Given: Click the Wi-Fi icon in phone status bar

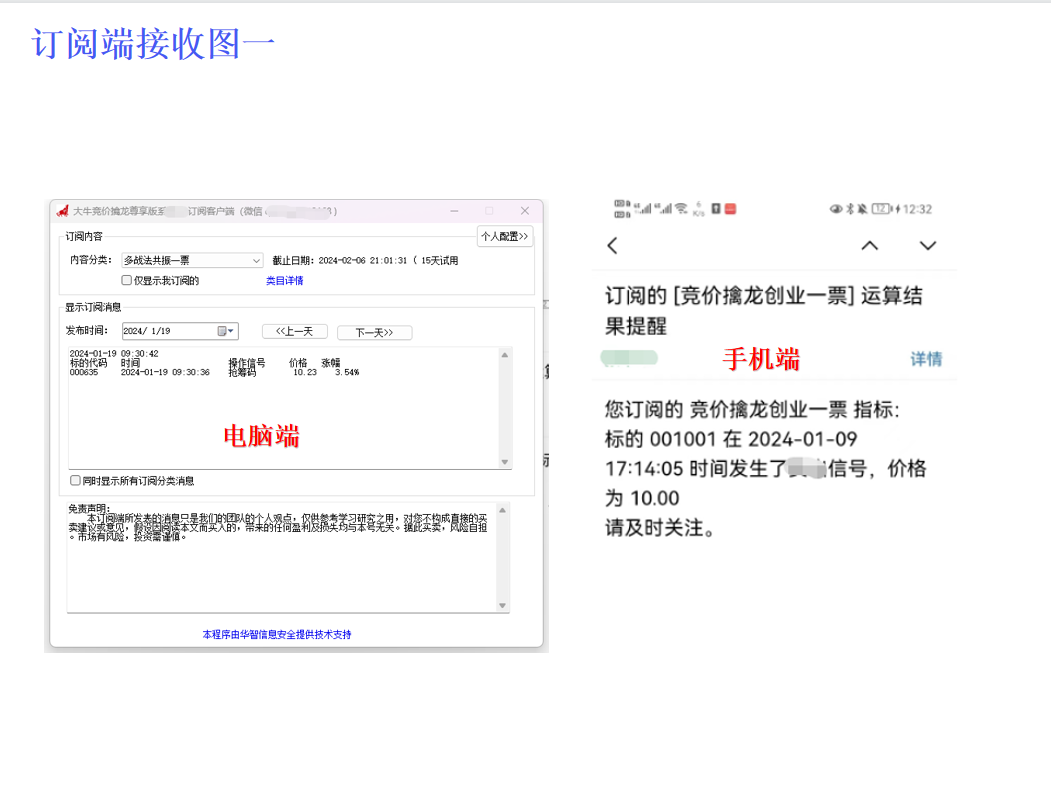Looking at the screenshot, I should point(681,209).
